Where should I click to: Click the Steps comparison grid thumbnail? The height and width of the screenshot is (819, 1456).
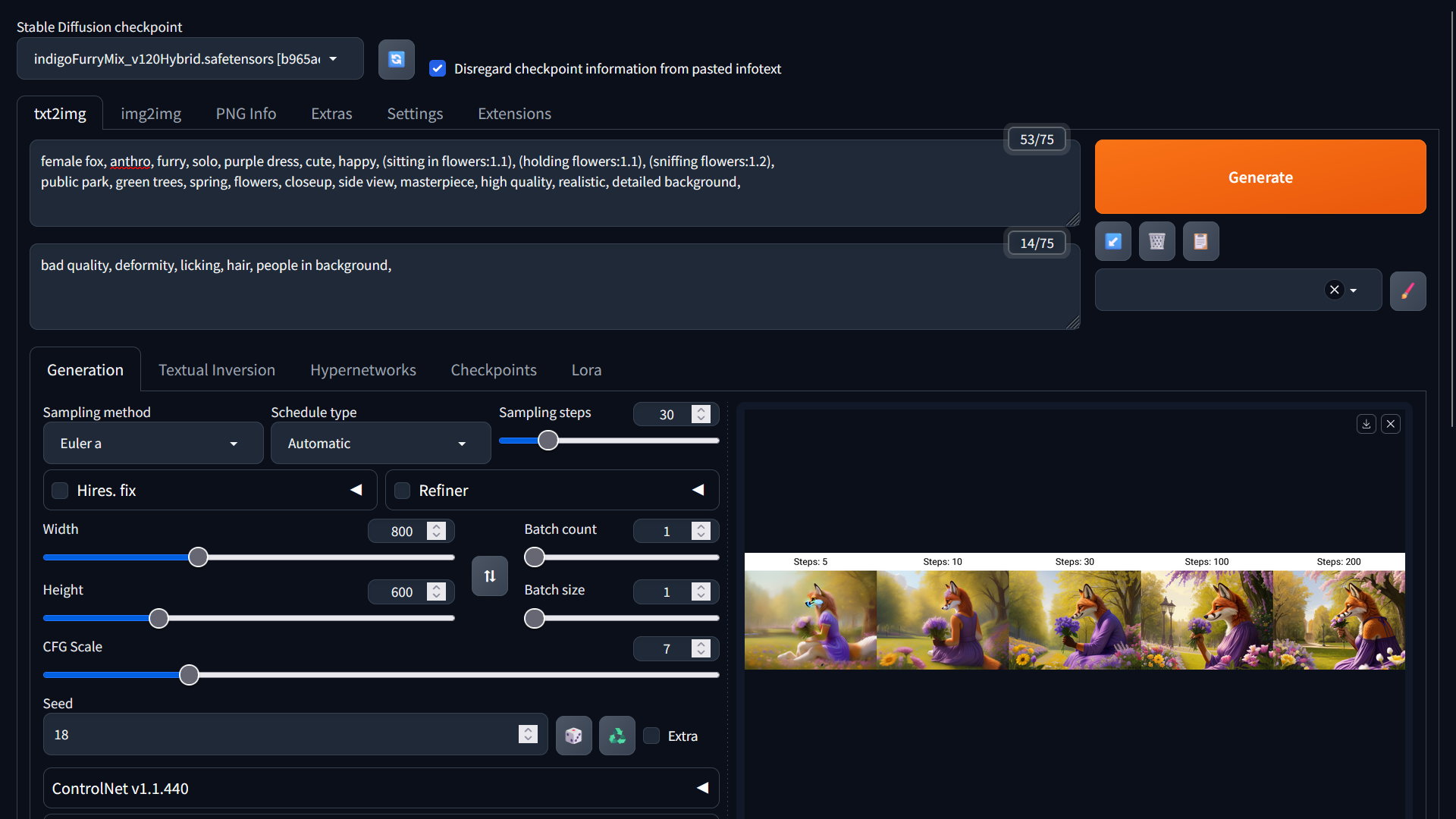tap(1074, 611)
